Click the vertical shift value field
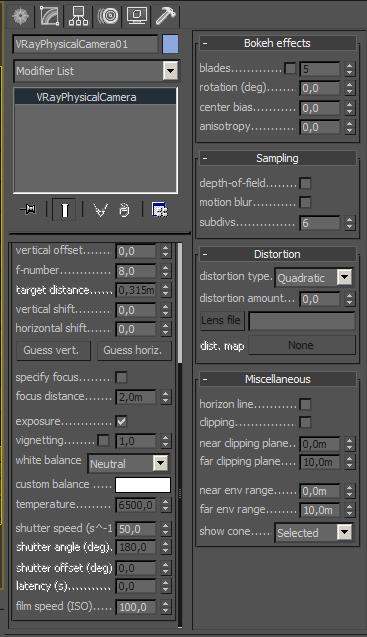 (x=136, y=310)
